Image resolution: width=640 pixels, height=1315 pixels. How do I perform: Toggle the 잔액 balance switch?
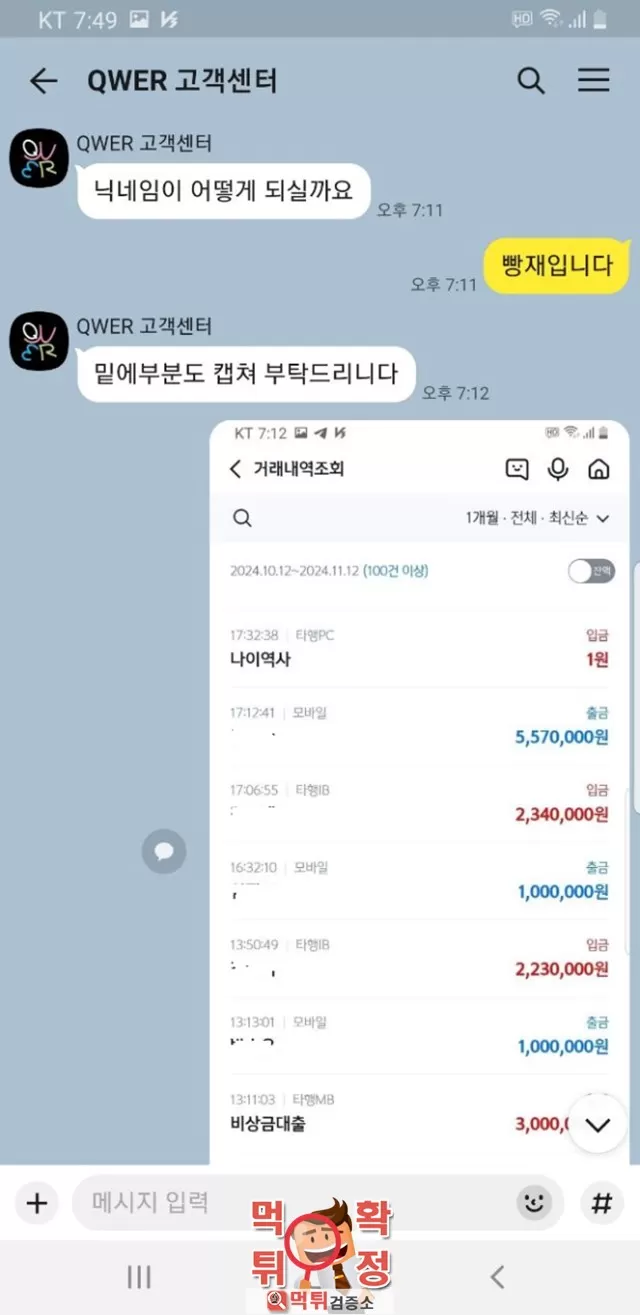pos(591,571)
